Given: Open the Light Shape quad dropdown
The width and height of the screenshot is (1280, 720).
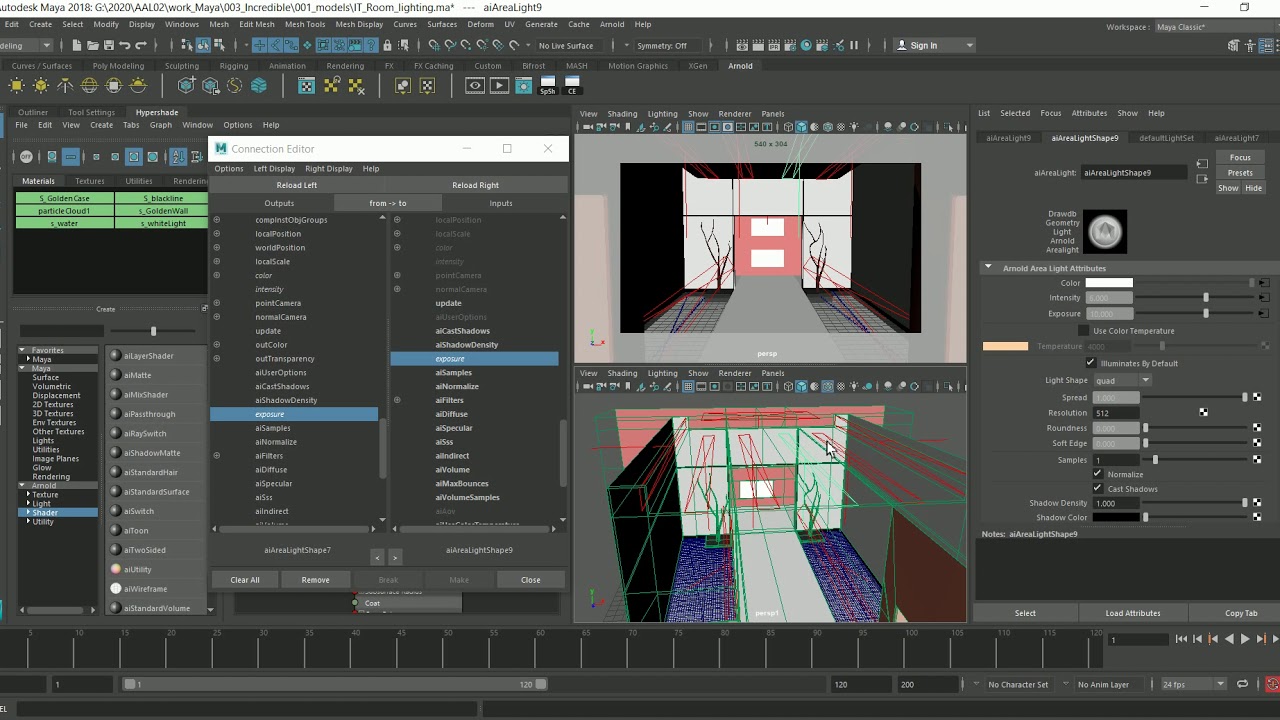Looking at the screenshot, I should [1122, 380].
